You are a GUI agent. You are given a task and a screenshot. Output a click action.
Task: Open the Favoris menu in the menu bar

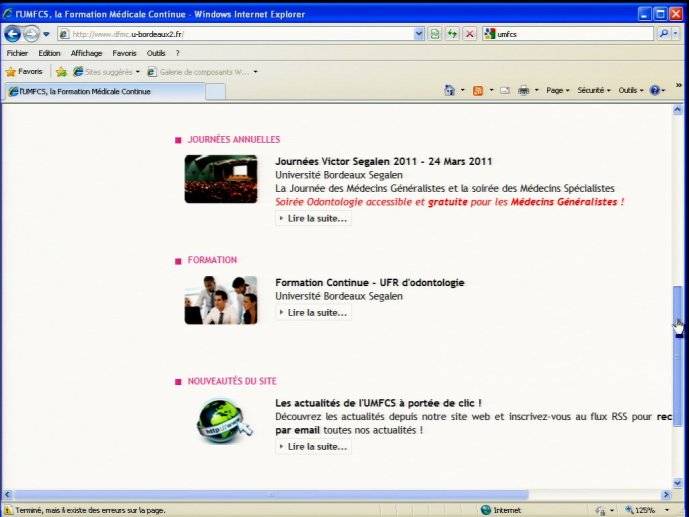click(124, 53)
